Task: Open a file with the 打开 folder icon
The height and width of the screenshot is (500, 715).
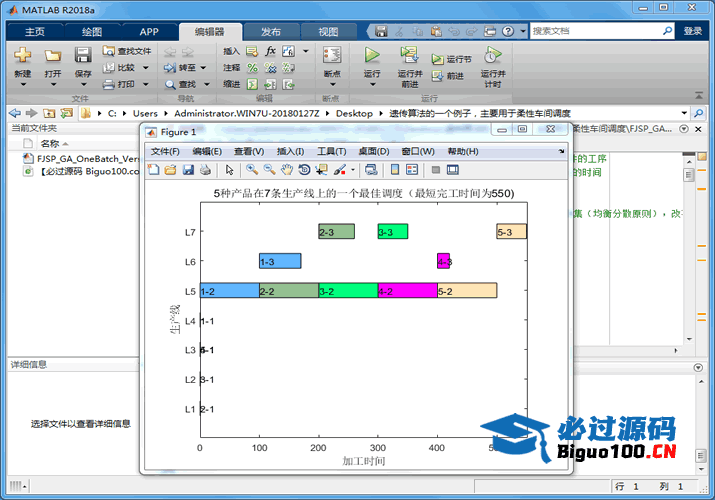Action: pyautogui.click(x=53, y=55)
